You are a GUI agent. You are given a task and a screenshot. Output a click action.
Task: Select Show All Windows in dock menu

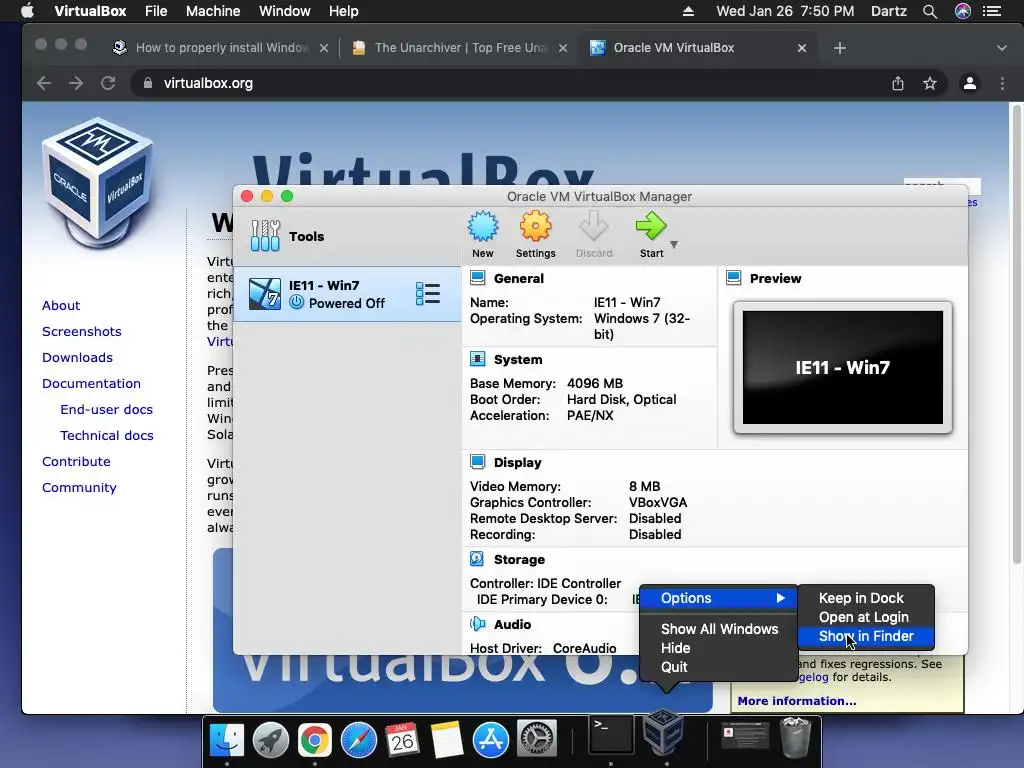718,629
